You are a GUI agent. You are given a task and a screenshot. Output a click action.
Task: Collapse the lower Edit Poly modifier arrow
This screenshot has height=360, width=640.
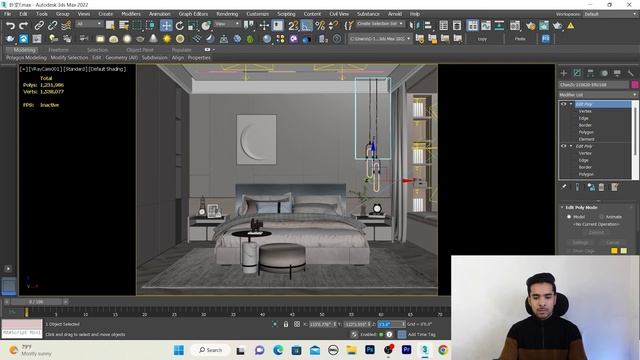coord(571,146)
